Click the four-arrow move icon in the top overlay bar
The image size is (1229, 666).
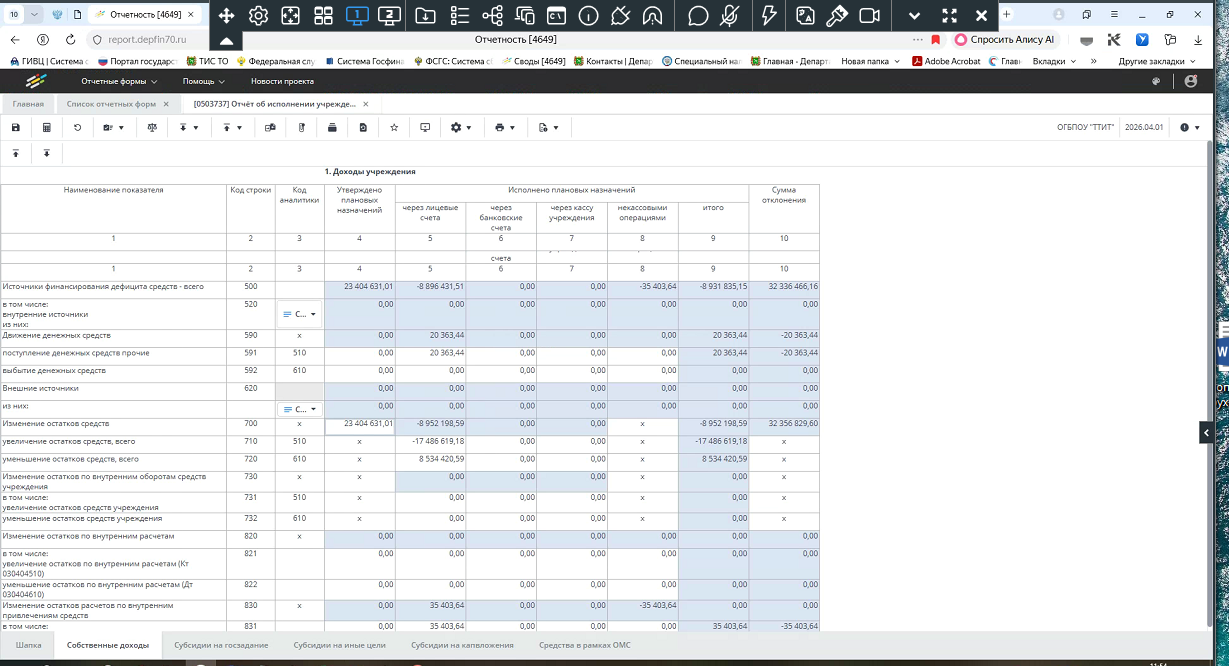[226, 15]
